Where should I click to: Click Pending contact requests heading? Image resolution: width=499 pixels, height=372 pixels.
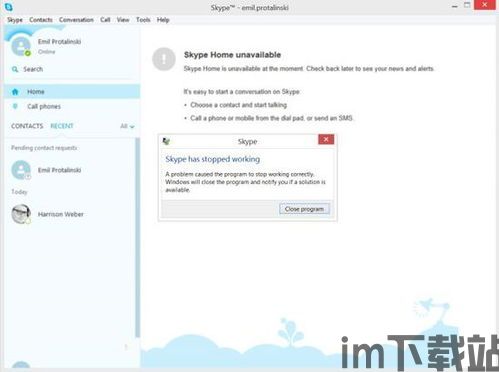point(44,148)
